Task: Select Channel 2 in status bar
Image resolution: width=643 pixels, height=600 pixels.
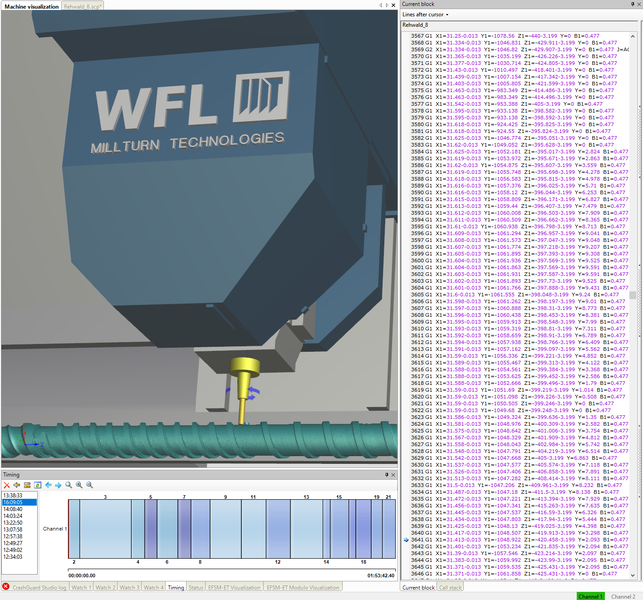Action: coord(623,596)
